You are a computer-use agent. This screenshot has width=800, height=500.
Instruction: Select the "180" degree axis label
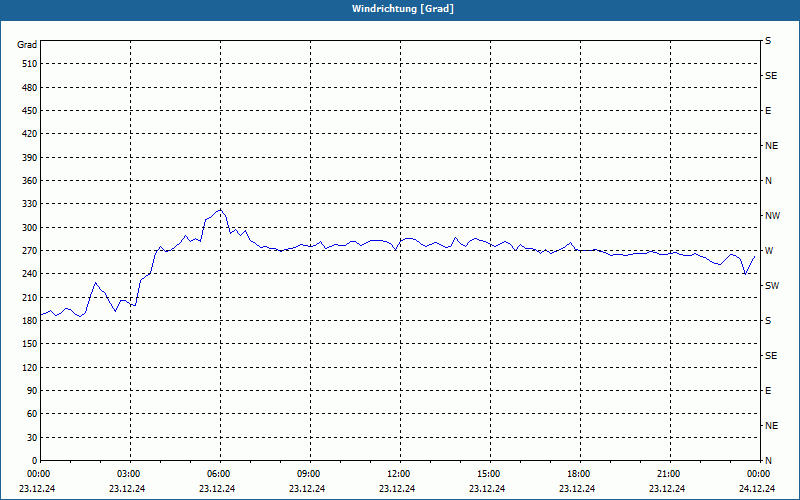pos(30,321)
